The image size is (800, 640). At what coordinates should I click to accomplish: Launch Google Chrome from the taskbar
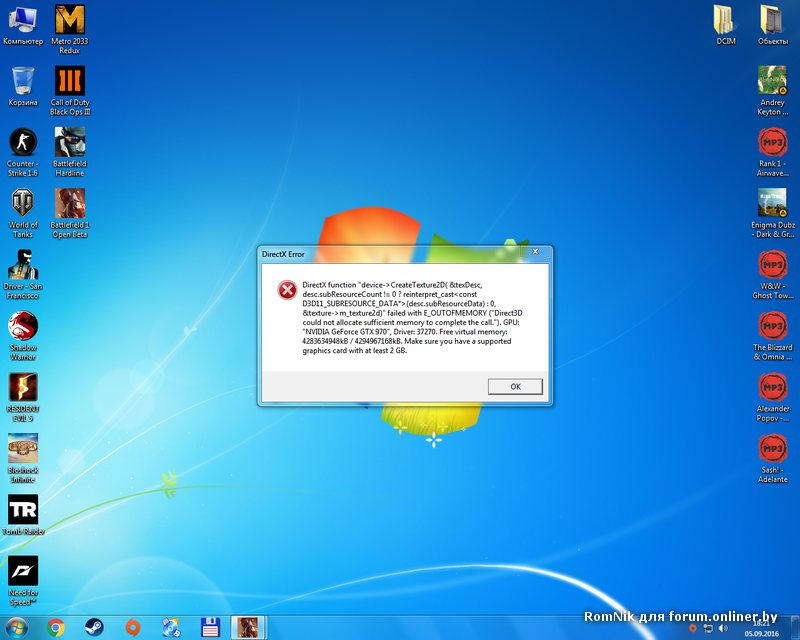(56, 627)
